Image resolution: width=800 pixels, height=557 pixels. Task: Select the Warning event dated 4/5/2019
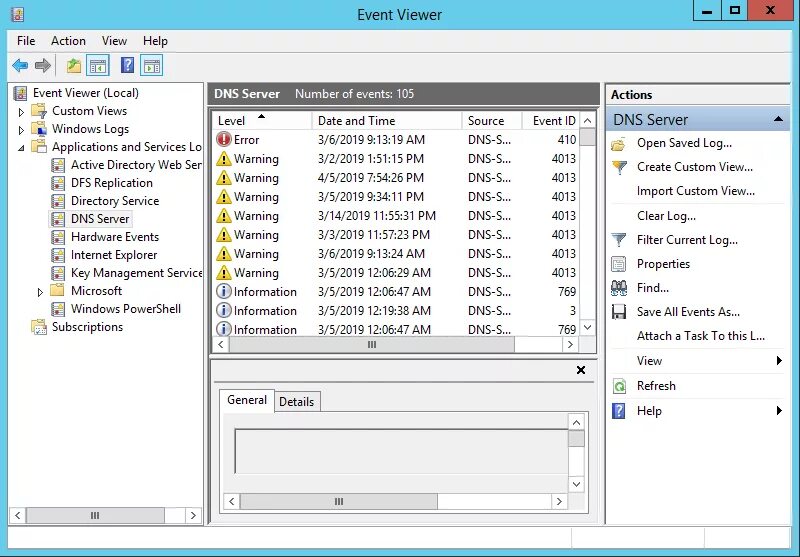(x=396, y=178)
